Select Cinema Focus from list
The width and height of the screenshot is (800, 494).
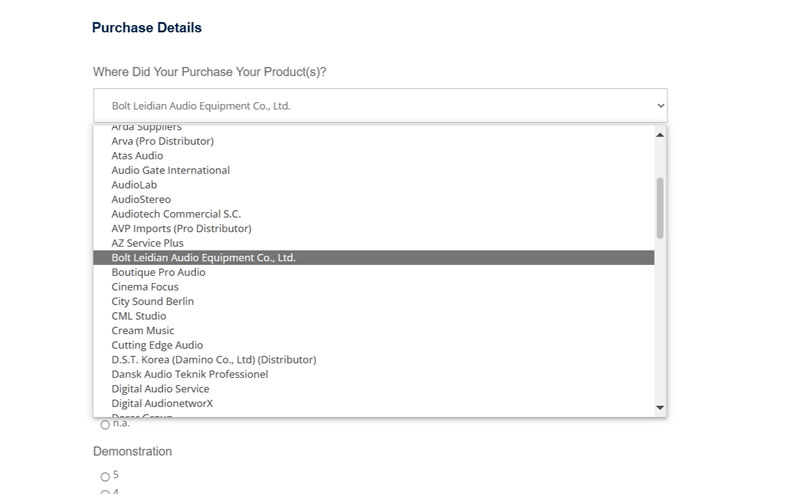145,287
